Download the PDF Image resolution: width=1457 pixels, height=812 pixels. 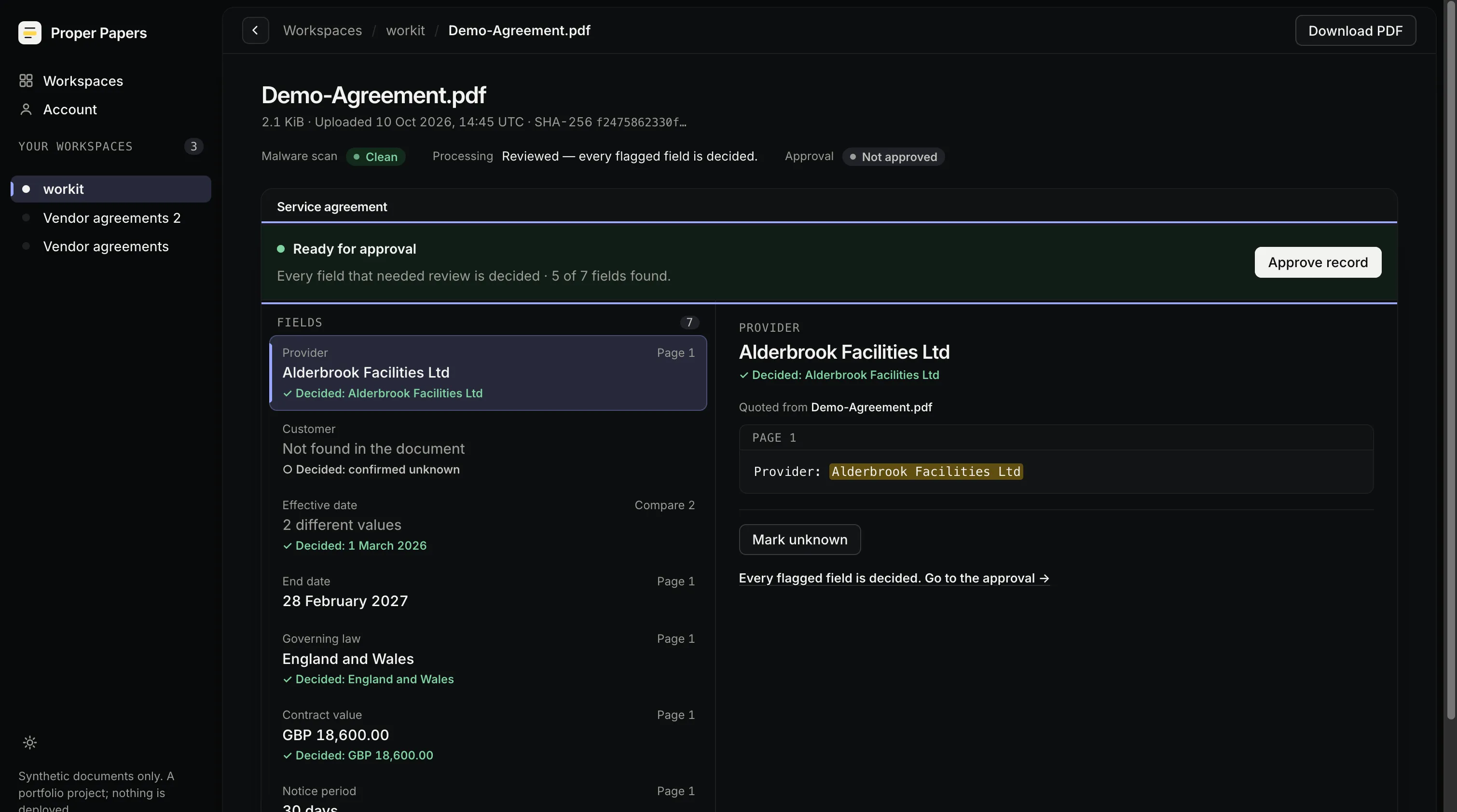click(1355, 30)
